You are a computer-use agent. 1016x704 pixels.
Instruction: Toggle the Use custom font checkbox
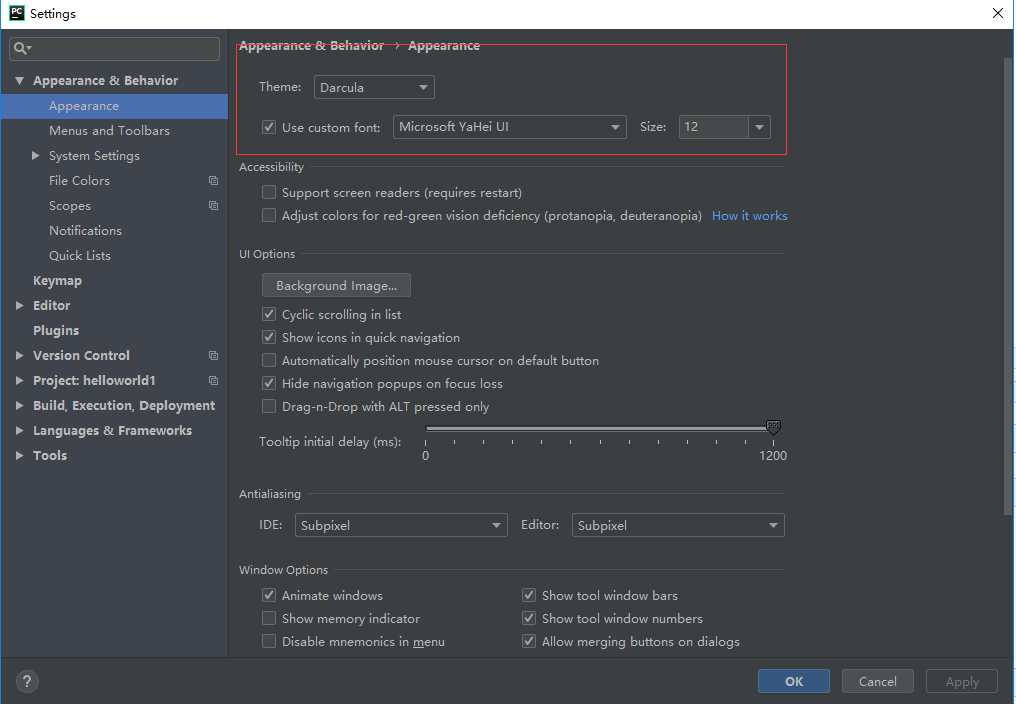(269, 127)
